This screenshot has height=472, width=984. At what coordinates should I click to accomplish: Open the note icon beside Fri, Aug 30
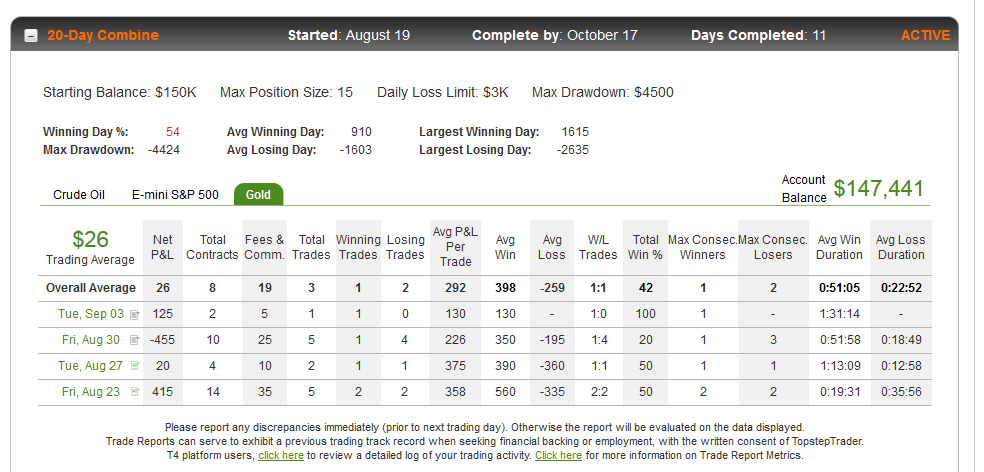[134, 340]
